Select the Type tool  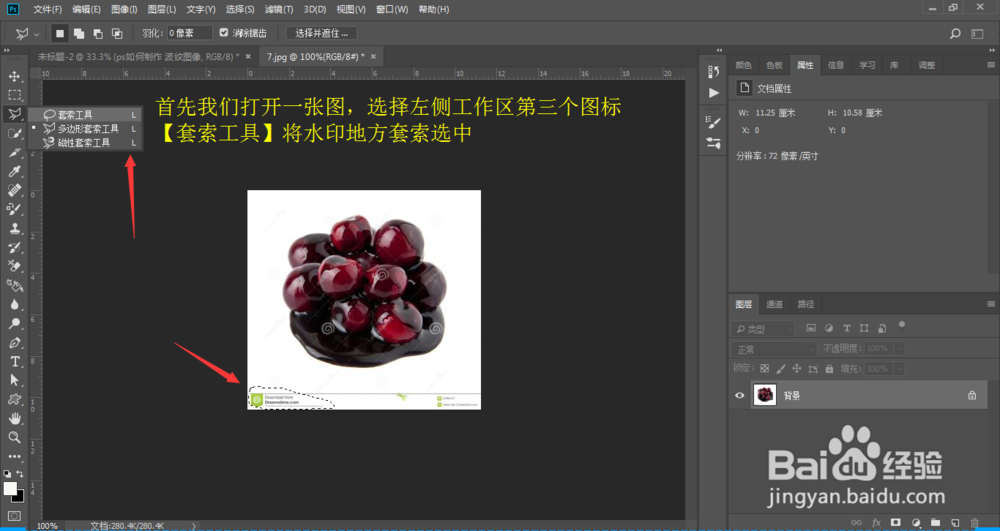[x=14, y=361]
